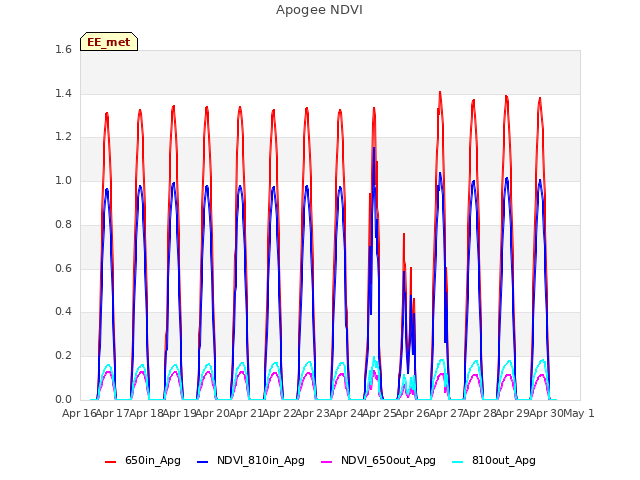Click the Apr 19 x-axis label

180,413
